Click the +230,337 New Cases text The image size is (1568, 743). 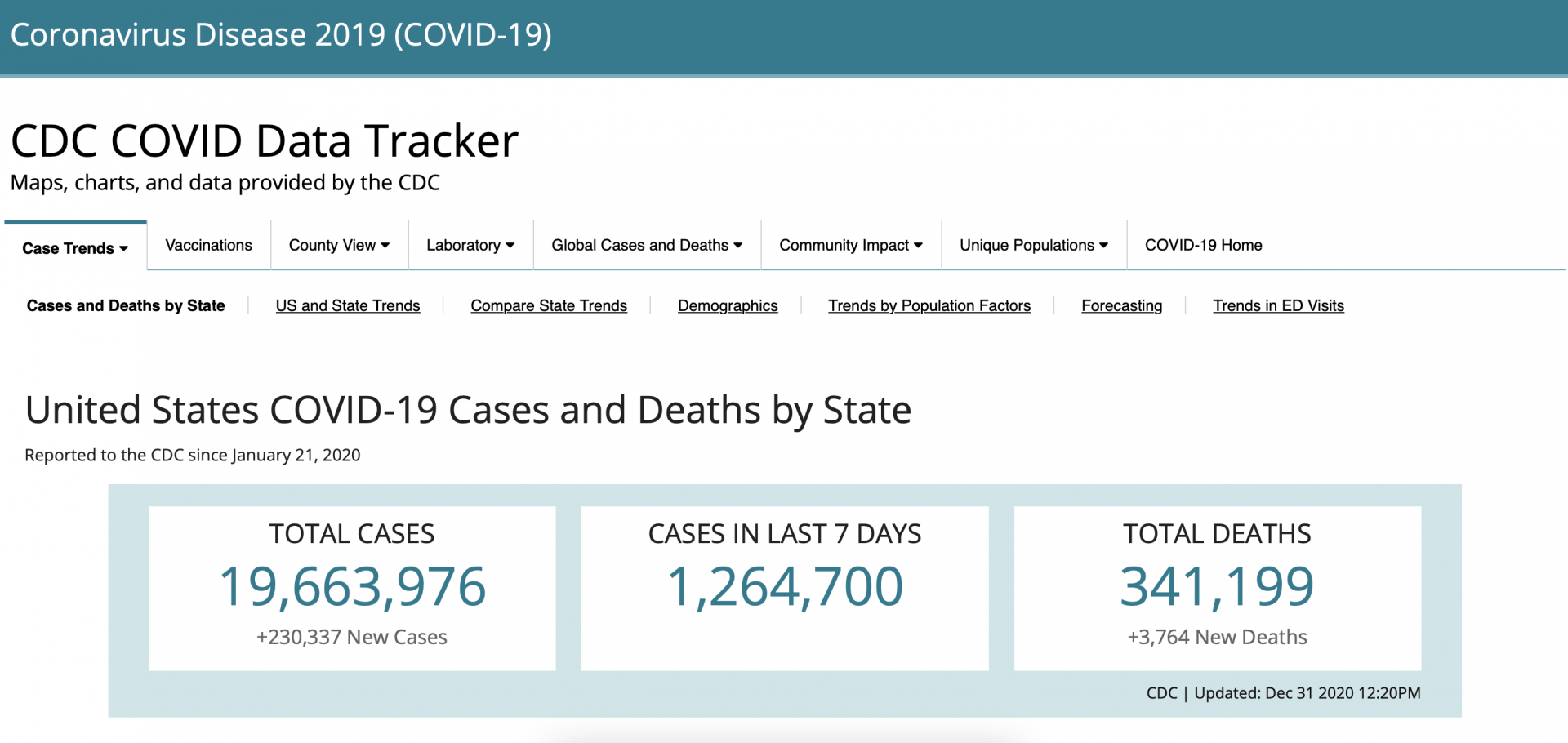click(352, 637)
